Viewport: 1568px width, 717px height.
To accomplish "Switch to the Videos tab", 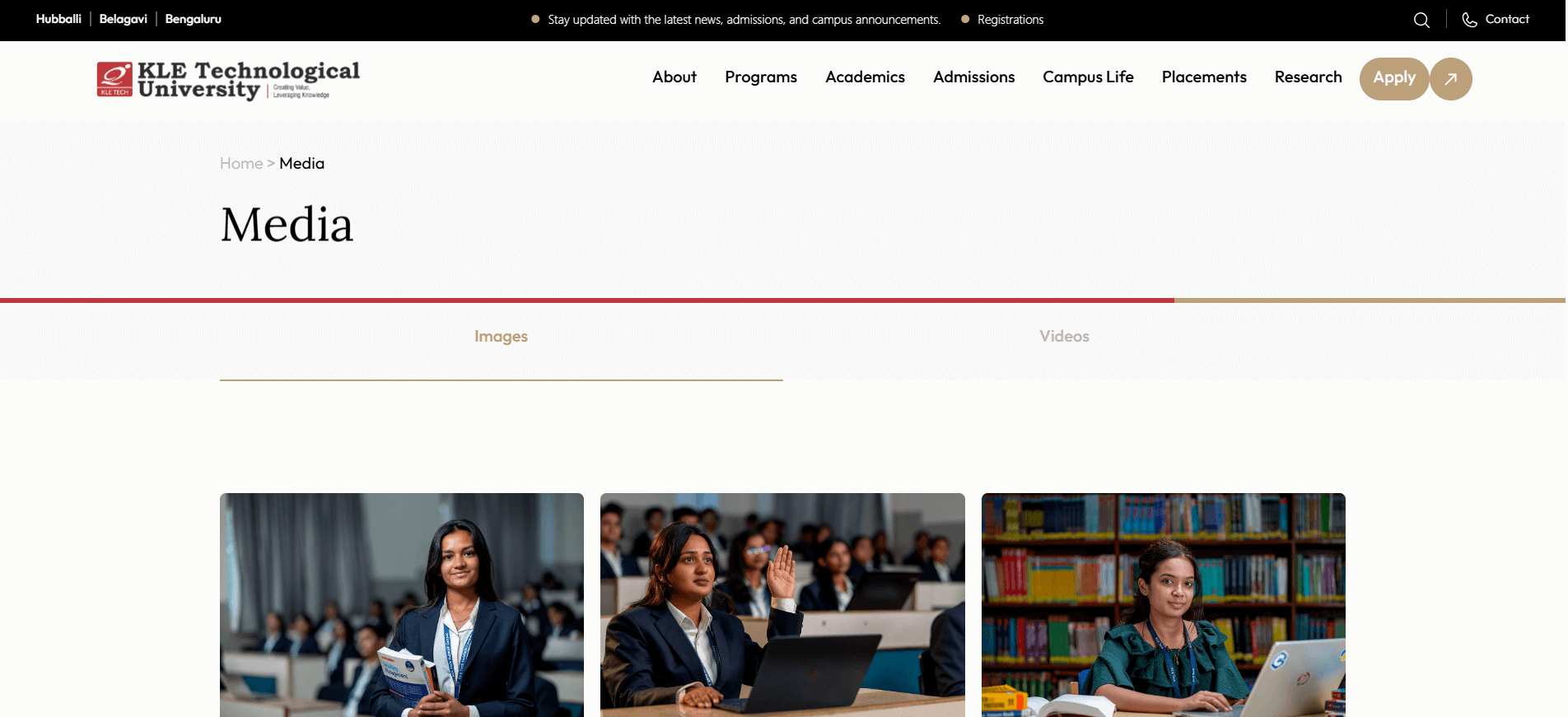I will pos(1064,337).
